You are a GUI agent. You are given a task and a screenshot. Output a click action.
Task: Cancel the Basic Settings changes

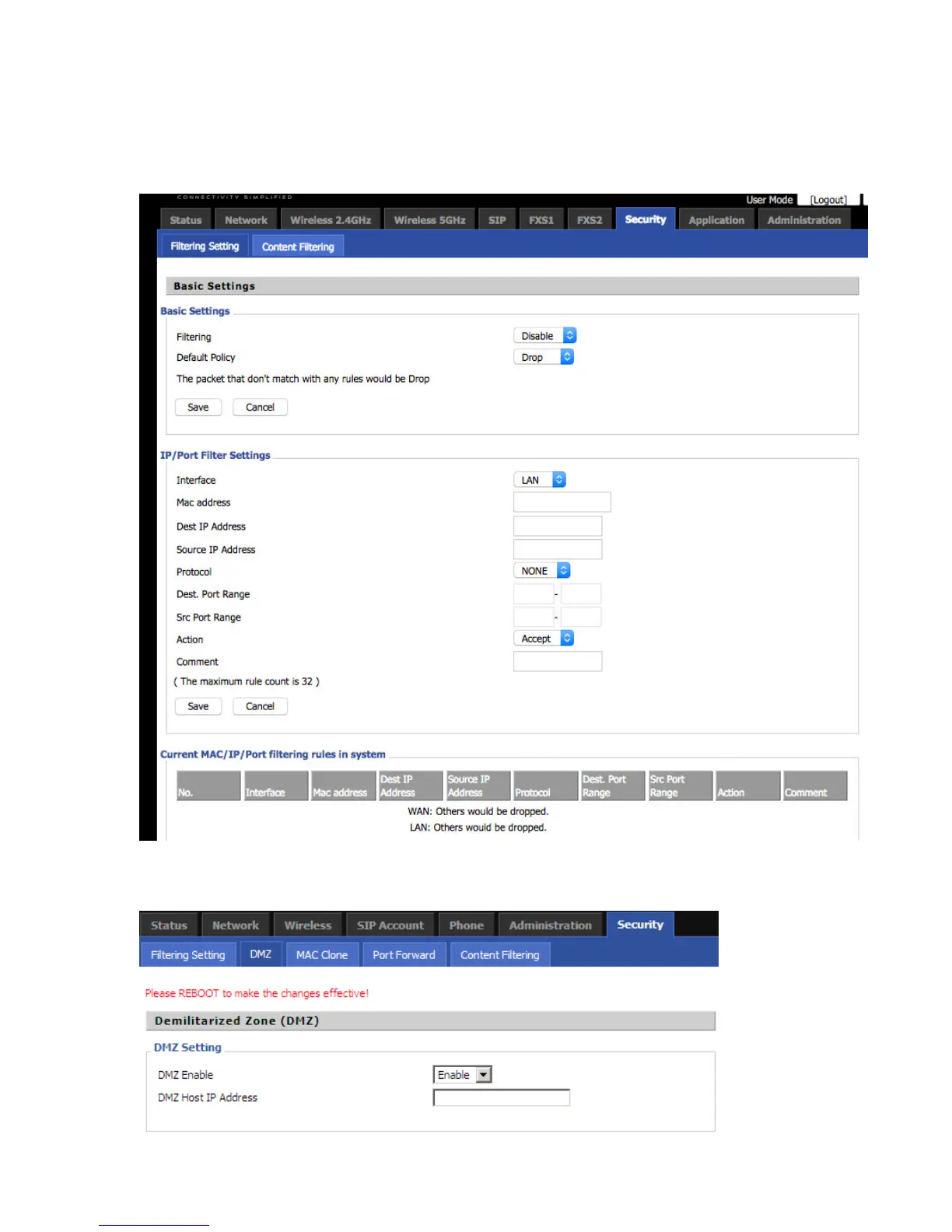click(260, 407)
